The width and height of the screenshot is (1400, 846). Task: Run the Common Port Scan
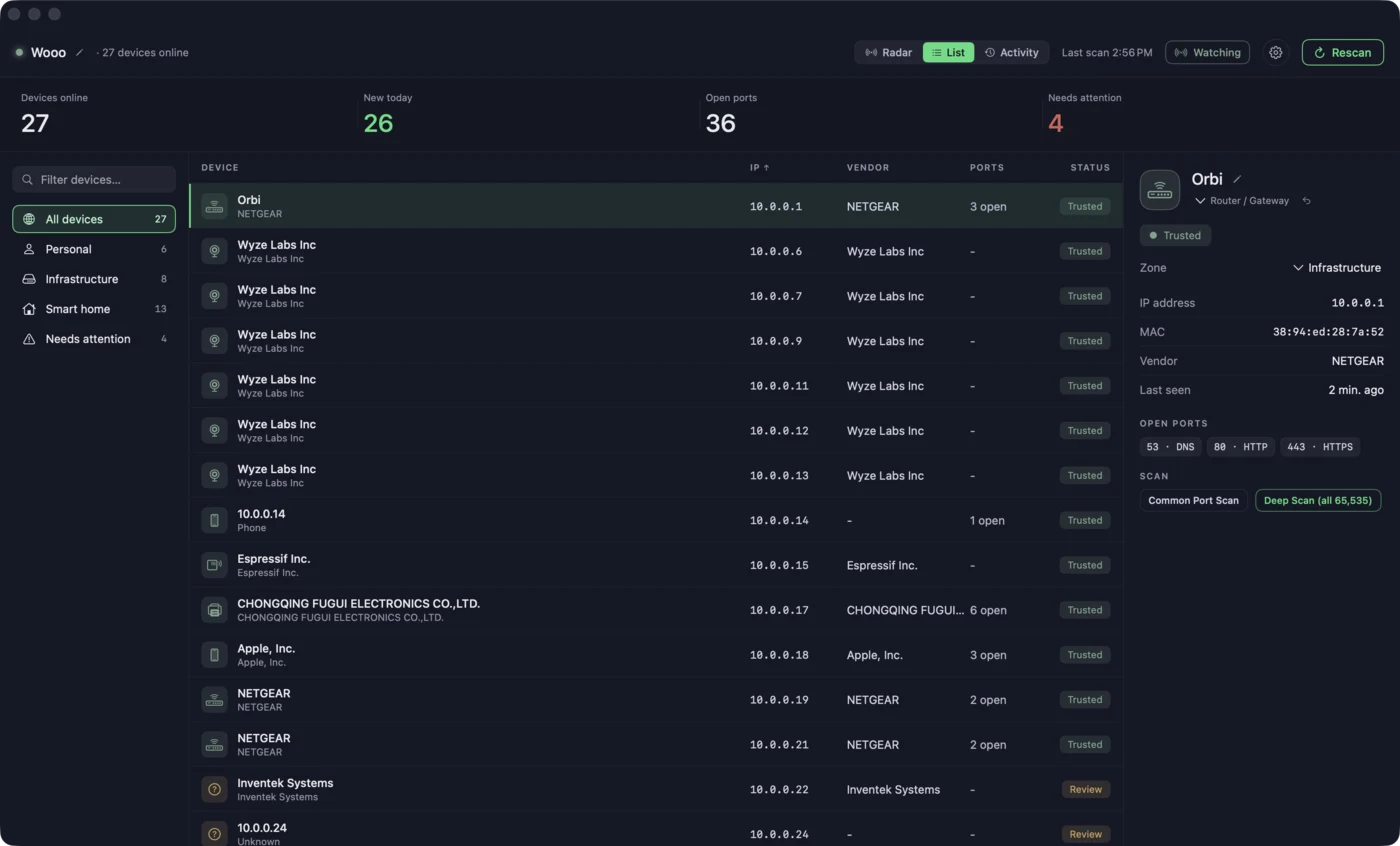tap(1193, 500)
